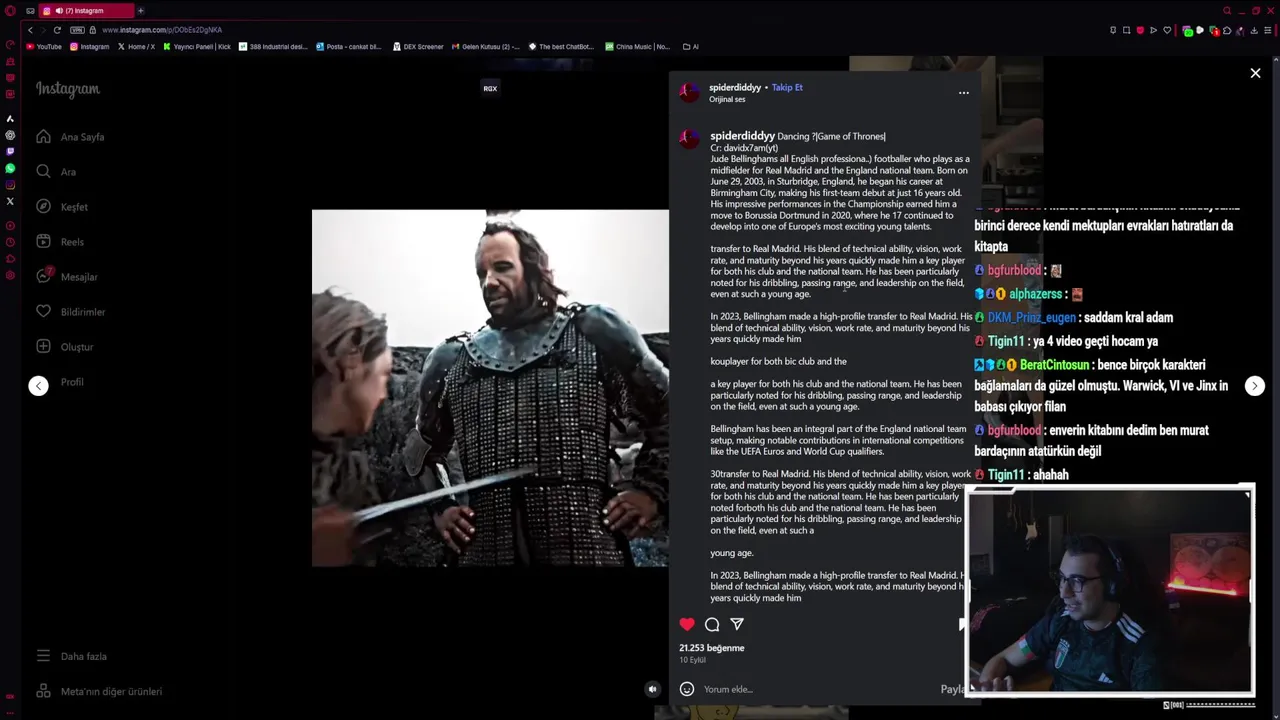Image resolution: width=1280 pixels, height=720 pixels.
Task: Toggle the video mute speaker icon
Action: coord(652,689)
